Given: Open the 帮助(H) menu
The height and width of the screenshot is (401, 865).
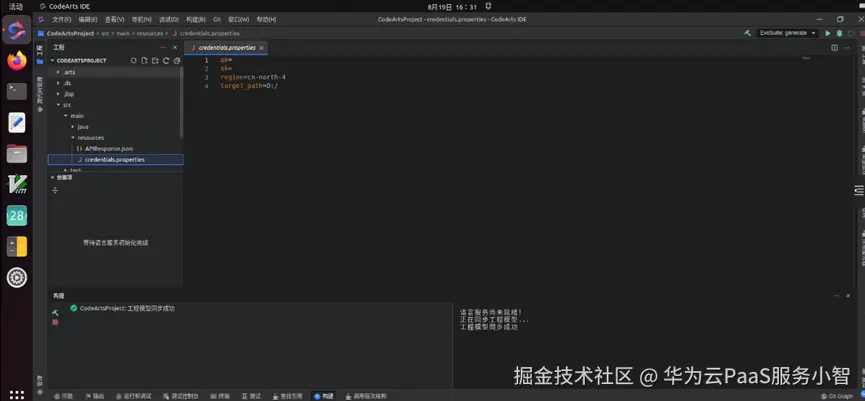Looking at the screenshot, I should pos(266,19).
